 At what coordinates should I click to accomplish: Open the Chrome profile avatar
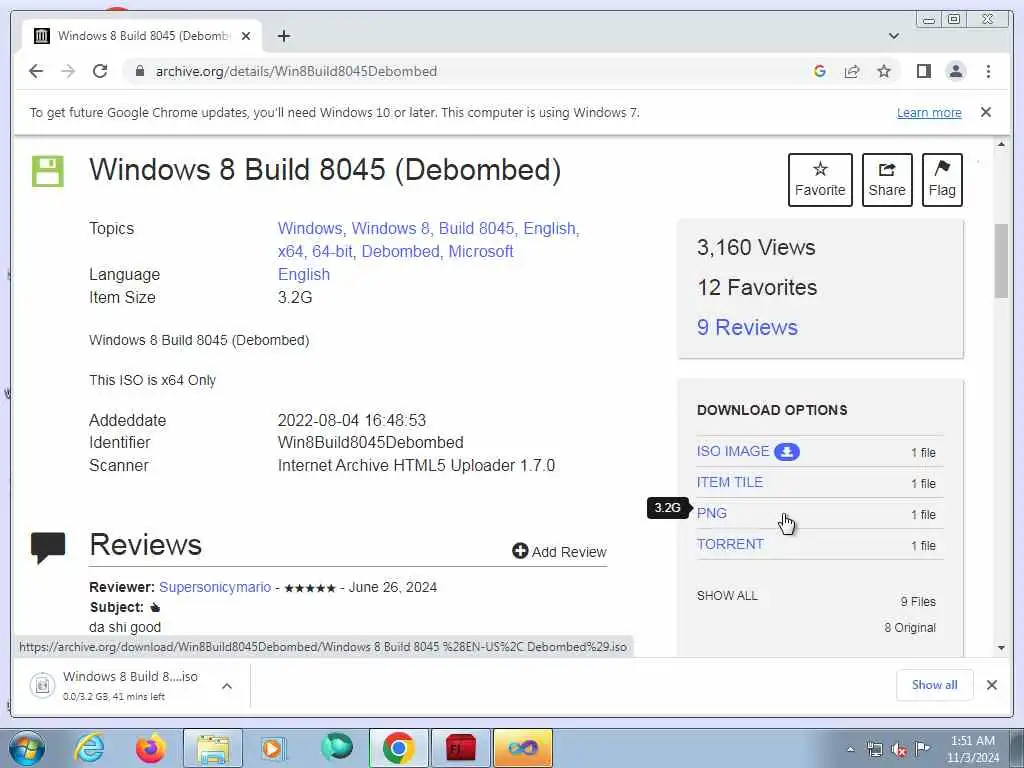(955, 71)
